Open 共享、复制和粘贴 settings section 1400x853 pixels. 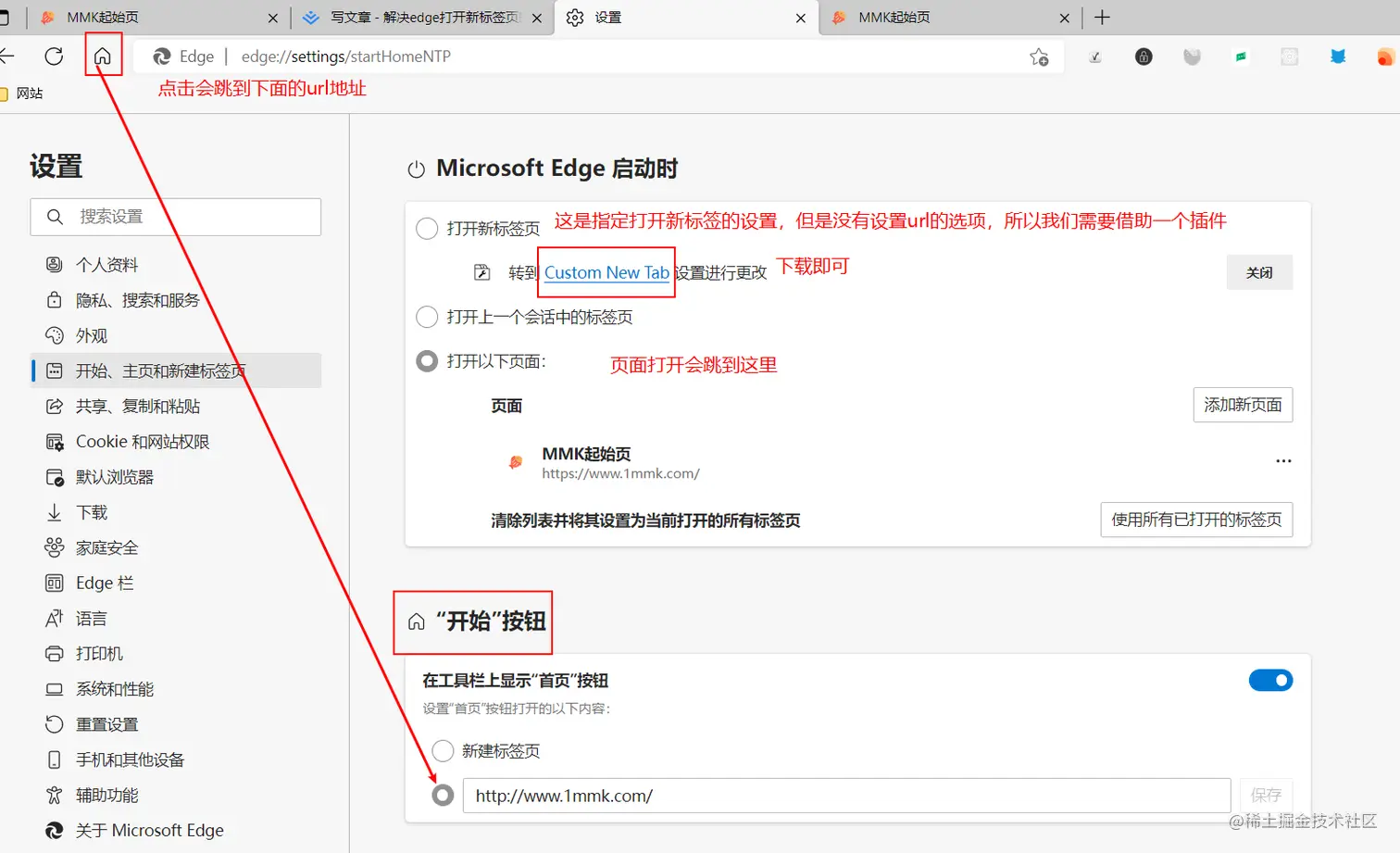click(176, 406)
